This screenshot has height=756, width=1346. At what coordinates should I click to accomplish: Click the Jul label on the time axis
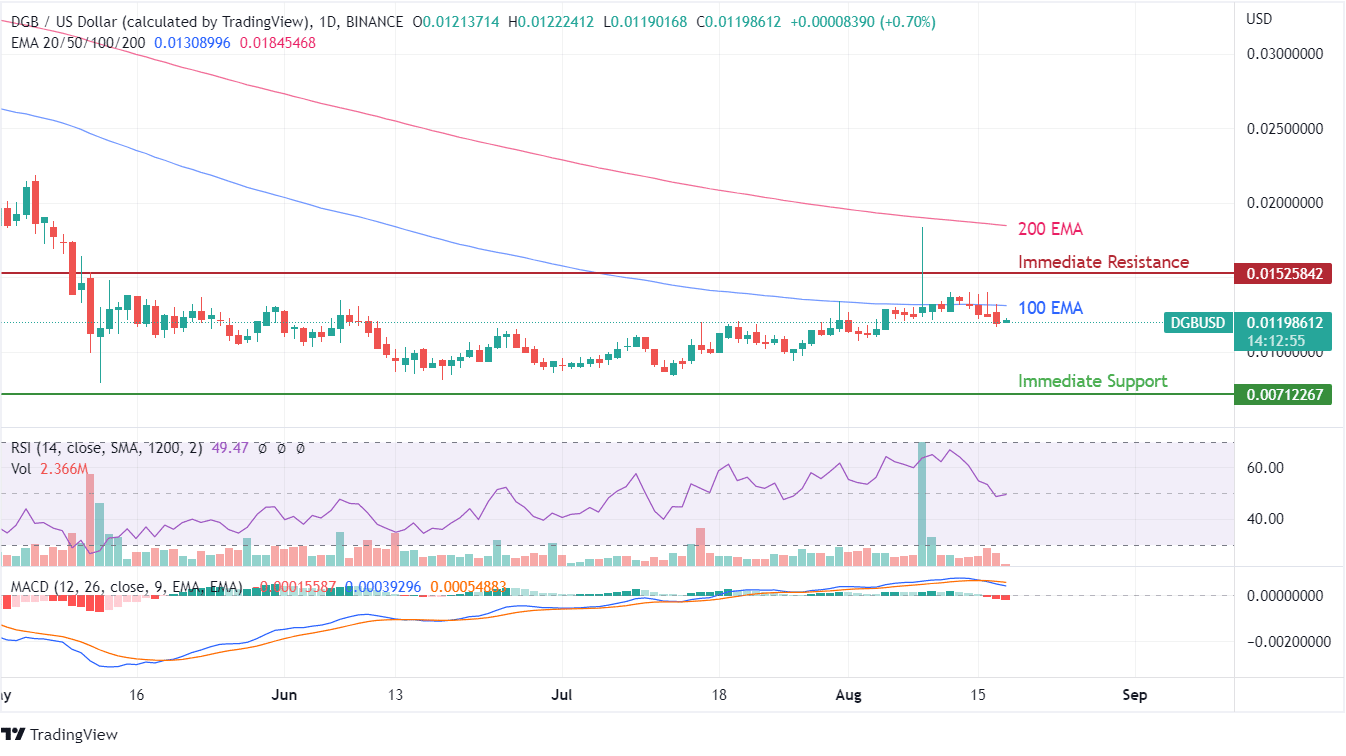(561, 695)
